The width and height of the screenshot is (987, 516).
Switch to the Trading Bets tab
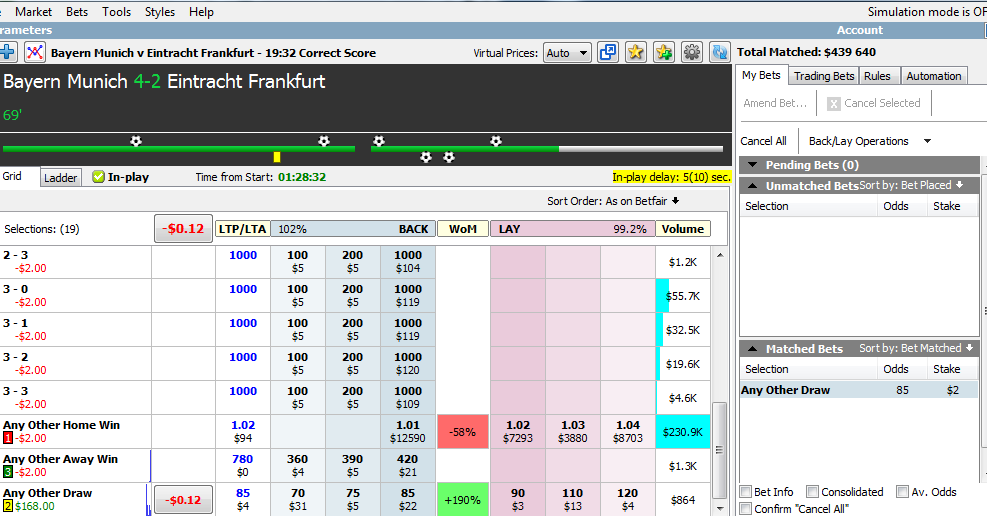pos(824,76)
